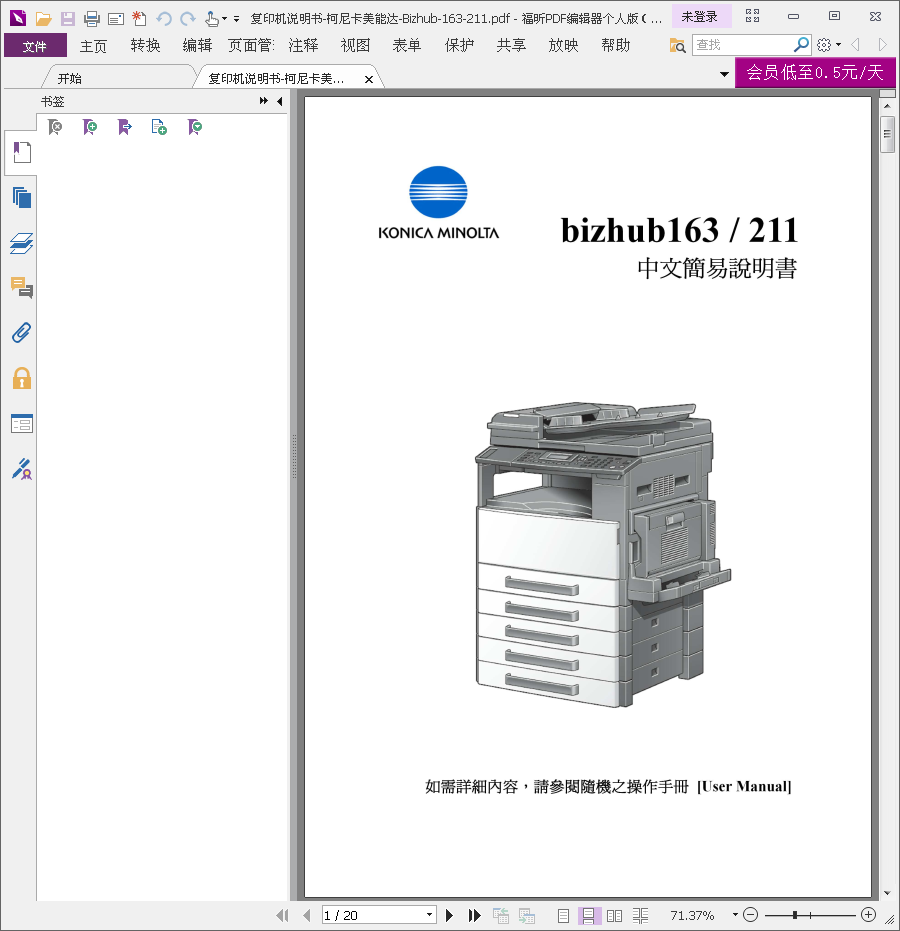
Task: Open the digital signatures sidebar panel
Action: pyautogui.click(x=21, y=469)
